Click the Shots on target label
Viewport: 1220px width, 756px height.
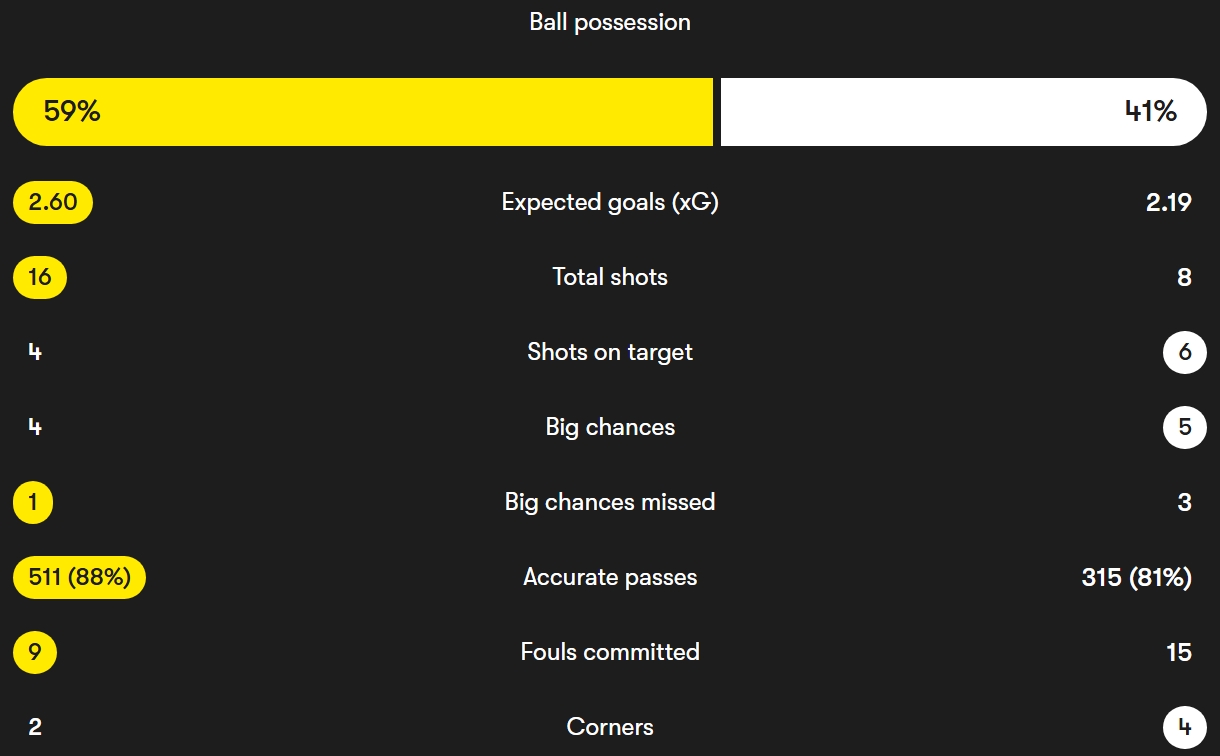point(610,352)
